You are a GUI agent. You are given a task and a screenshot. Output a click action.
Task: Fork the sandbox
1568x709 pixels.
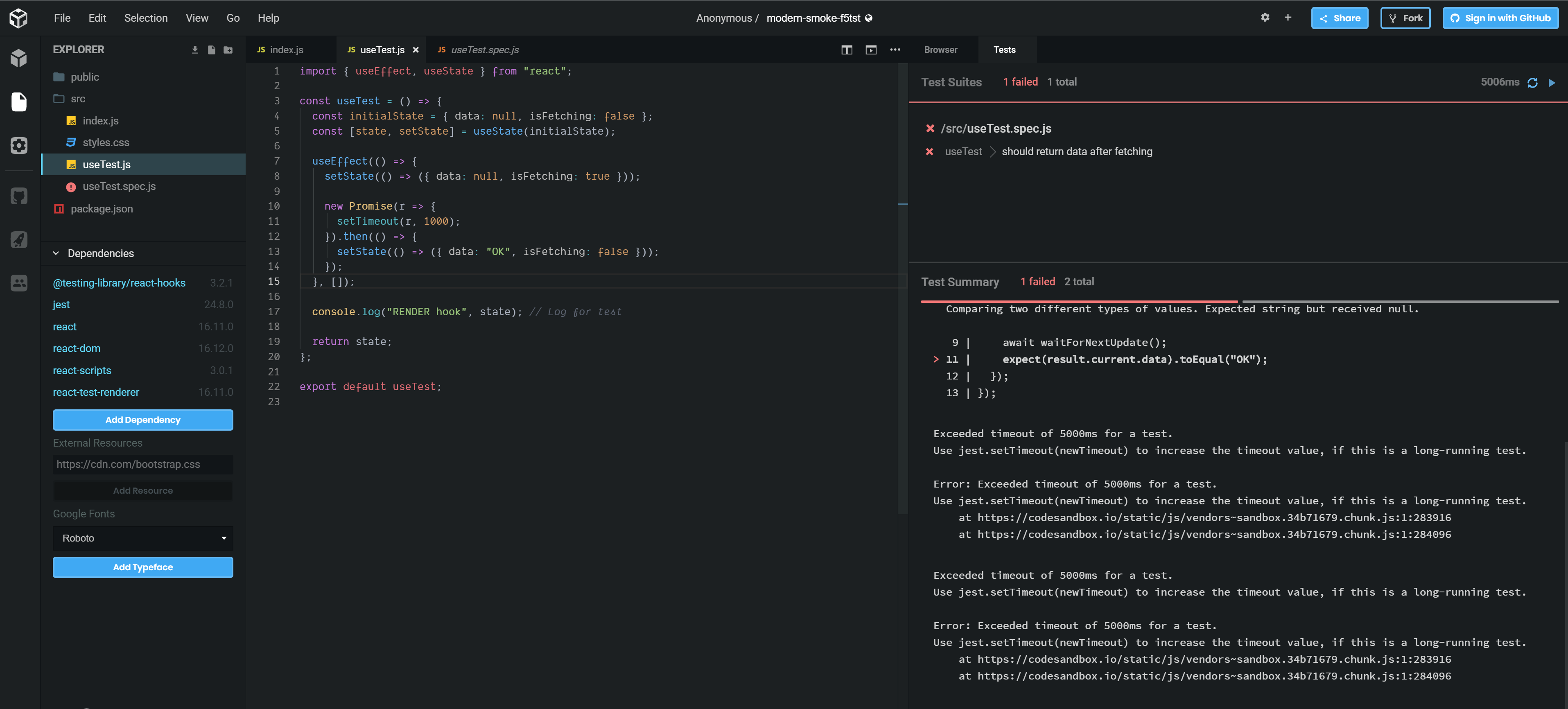1405,18
